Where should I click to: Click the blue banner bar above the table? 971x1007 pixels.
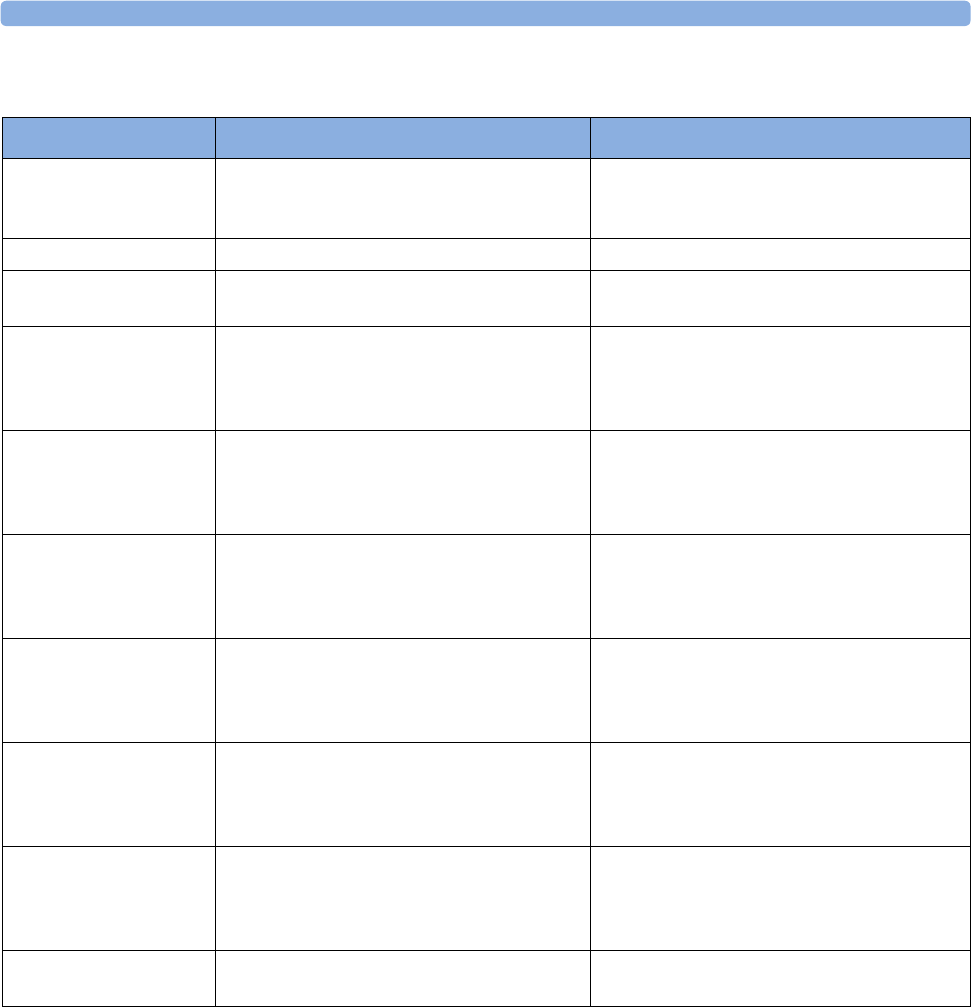(x=486, y=13)
